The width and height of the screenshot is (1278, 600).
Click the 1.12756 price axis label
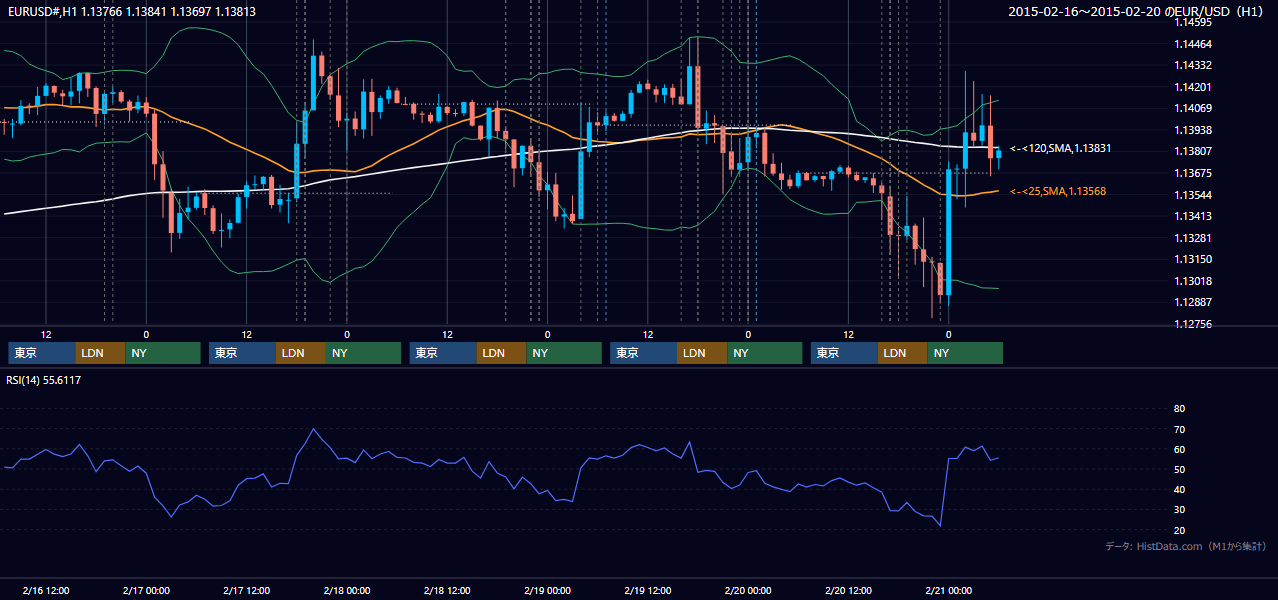click(1195, 324)
